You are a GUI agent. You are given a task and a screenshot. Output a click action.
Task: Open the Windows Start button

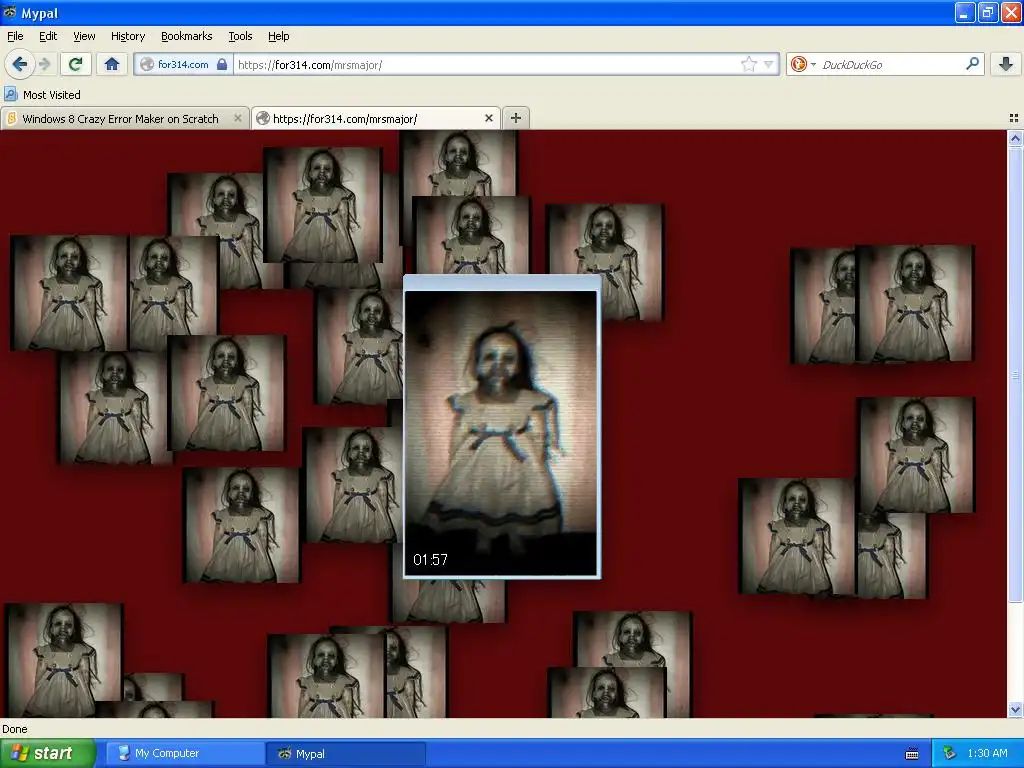pos(47,753)
